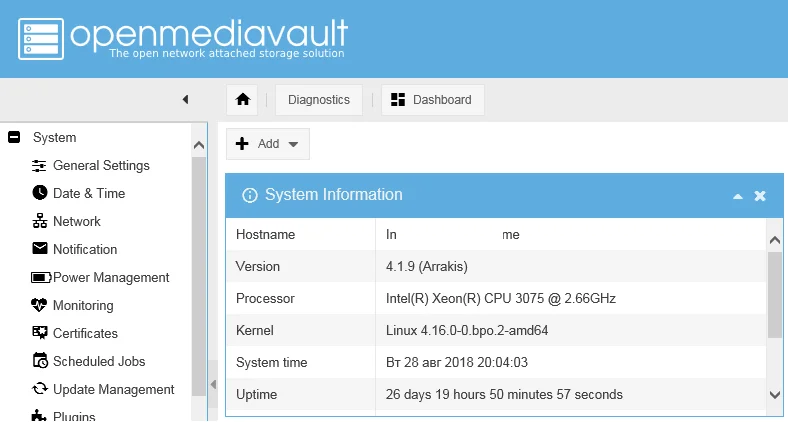Click the version value 4.1.9 (Arrakis)
The image size is (788, 422).
coord(427,267)
